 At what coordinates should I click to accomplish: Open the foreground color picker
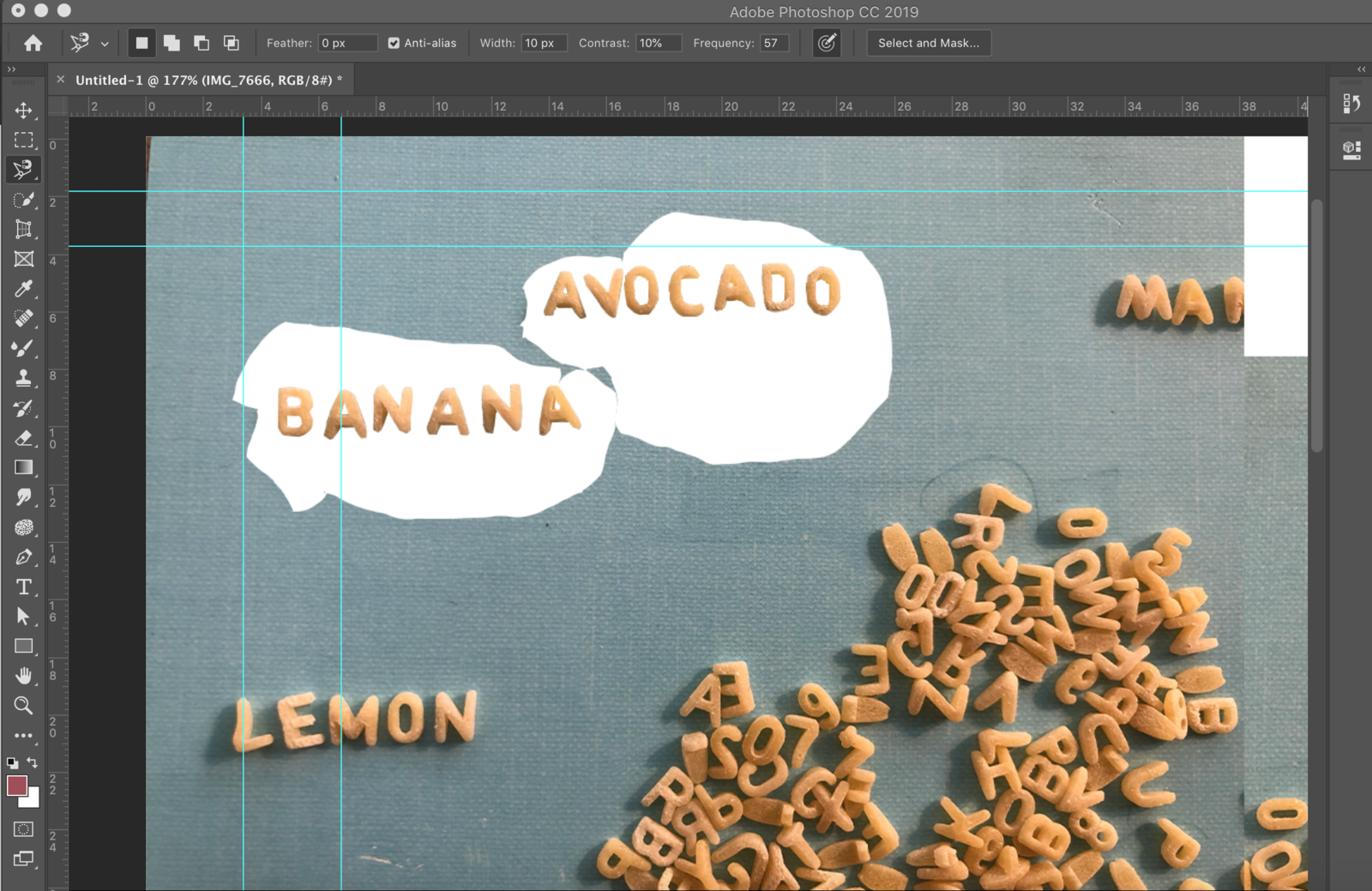pos(16,786)
